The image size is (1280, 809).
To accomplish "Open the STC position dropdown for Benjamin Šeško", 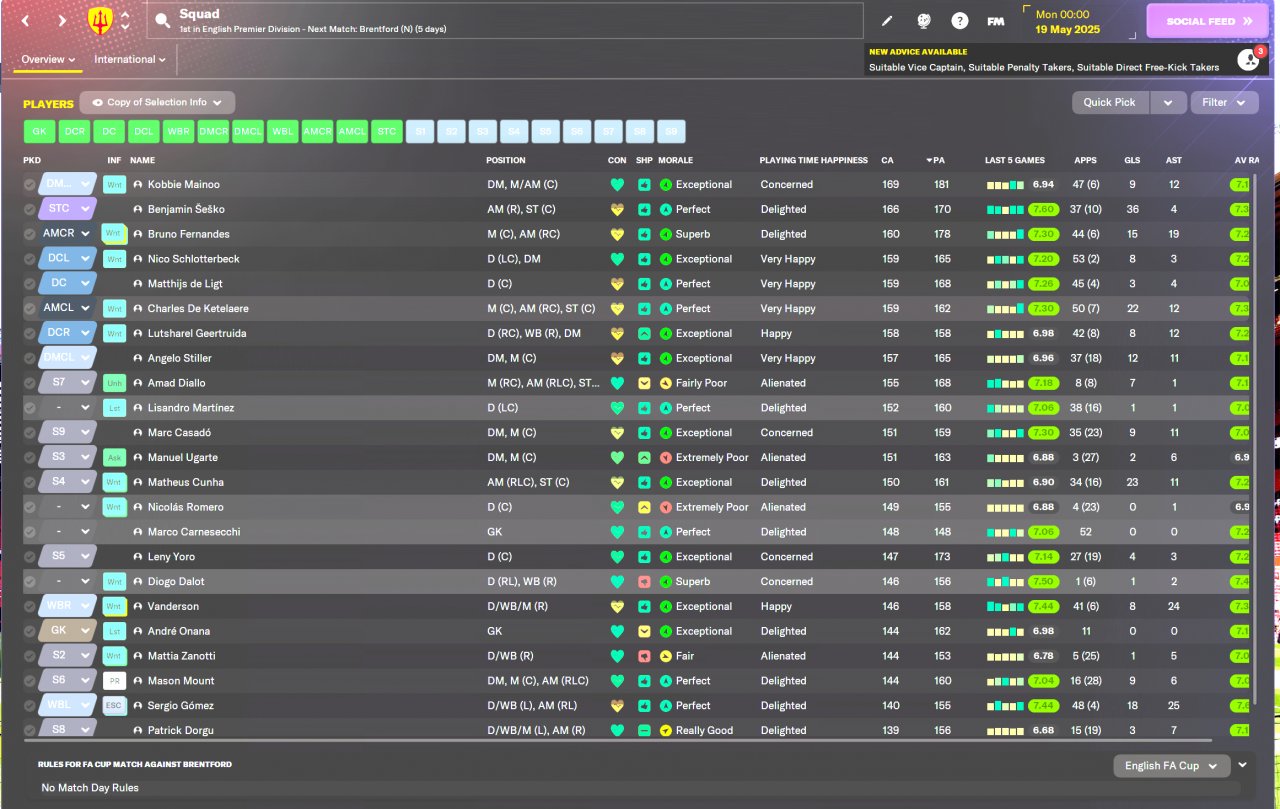I will 67,209.
